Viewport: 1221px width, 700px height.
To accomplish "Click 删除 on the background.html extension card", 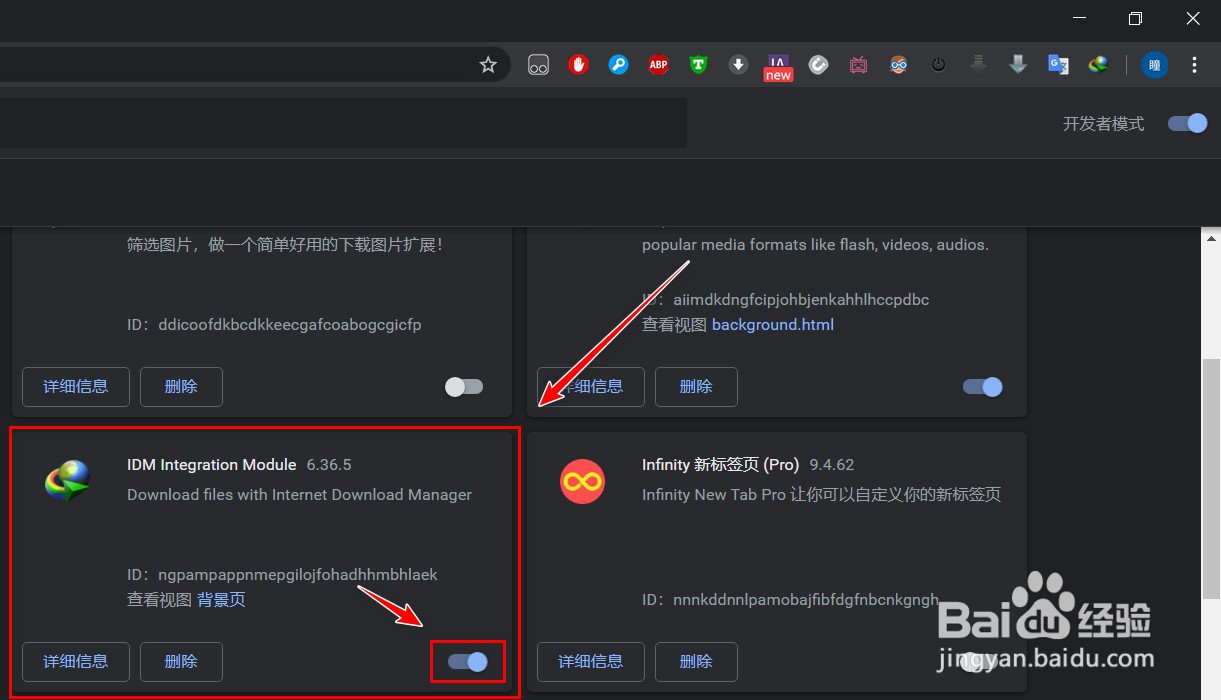I will [696, 386].
